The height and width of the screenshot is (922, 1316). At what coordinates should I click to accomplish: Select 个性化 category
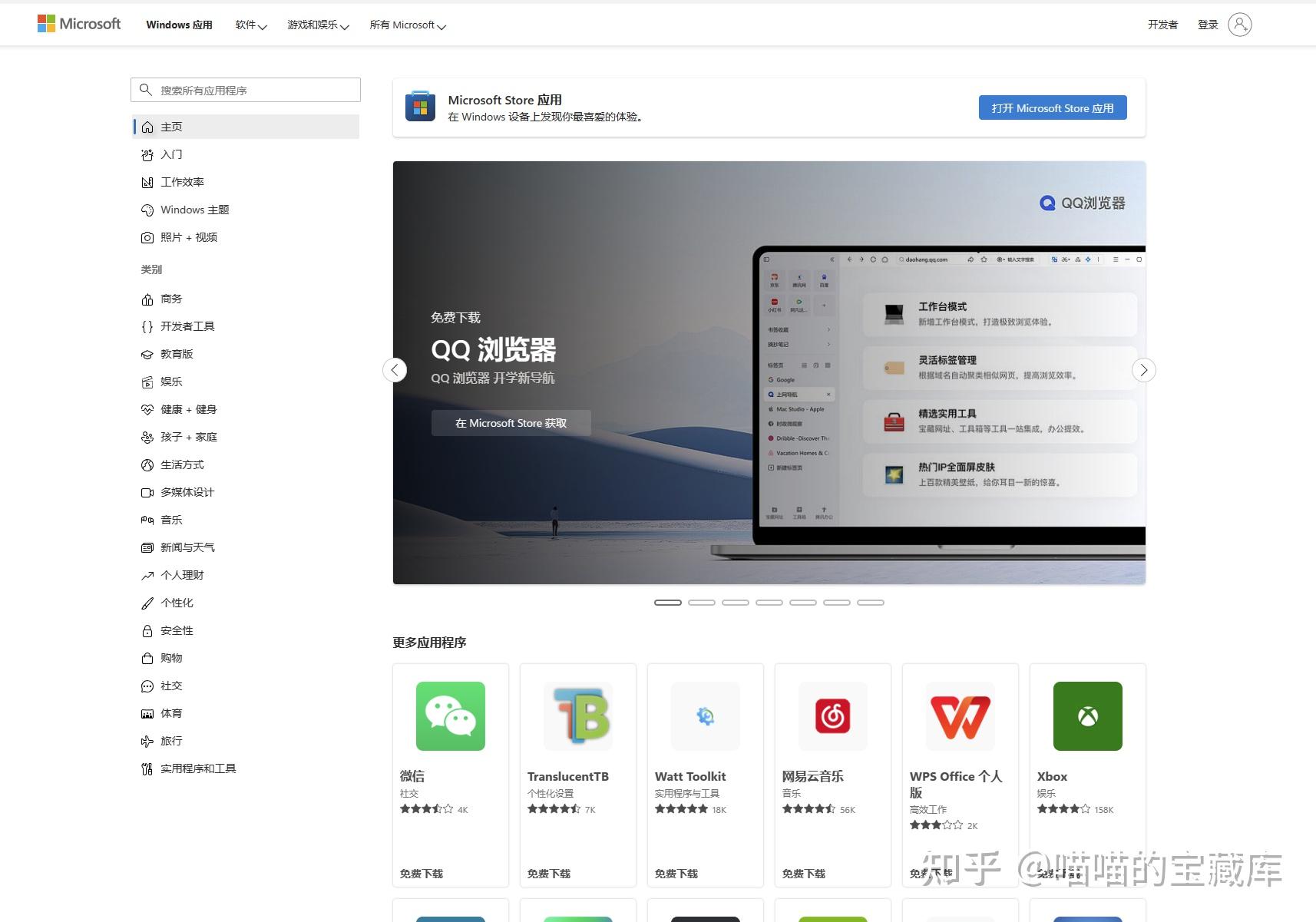coord(246,603)
